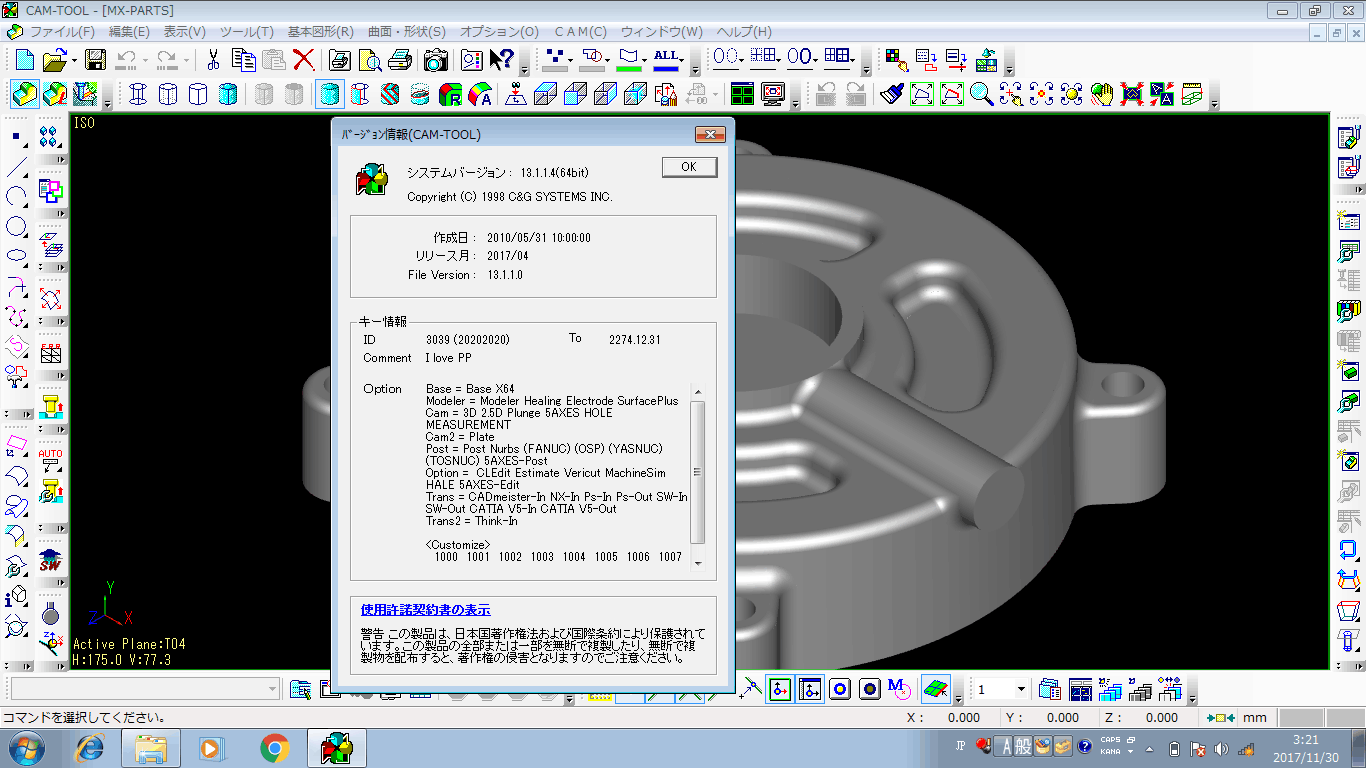The width and height of the screenshot is (1366, 768).
Task: Toggle the M clock snap icon
Action: pyautogui.click(x=900, y=689)
